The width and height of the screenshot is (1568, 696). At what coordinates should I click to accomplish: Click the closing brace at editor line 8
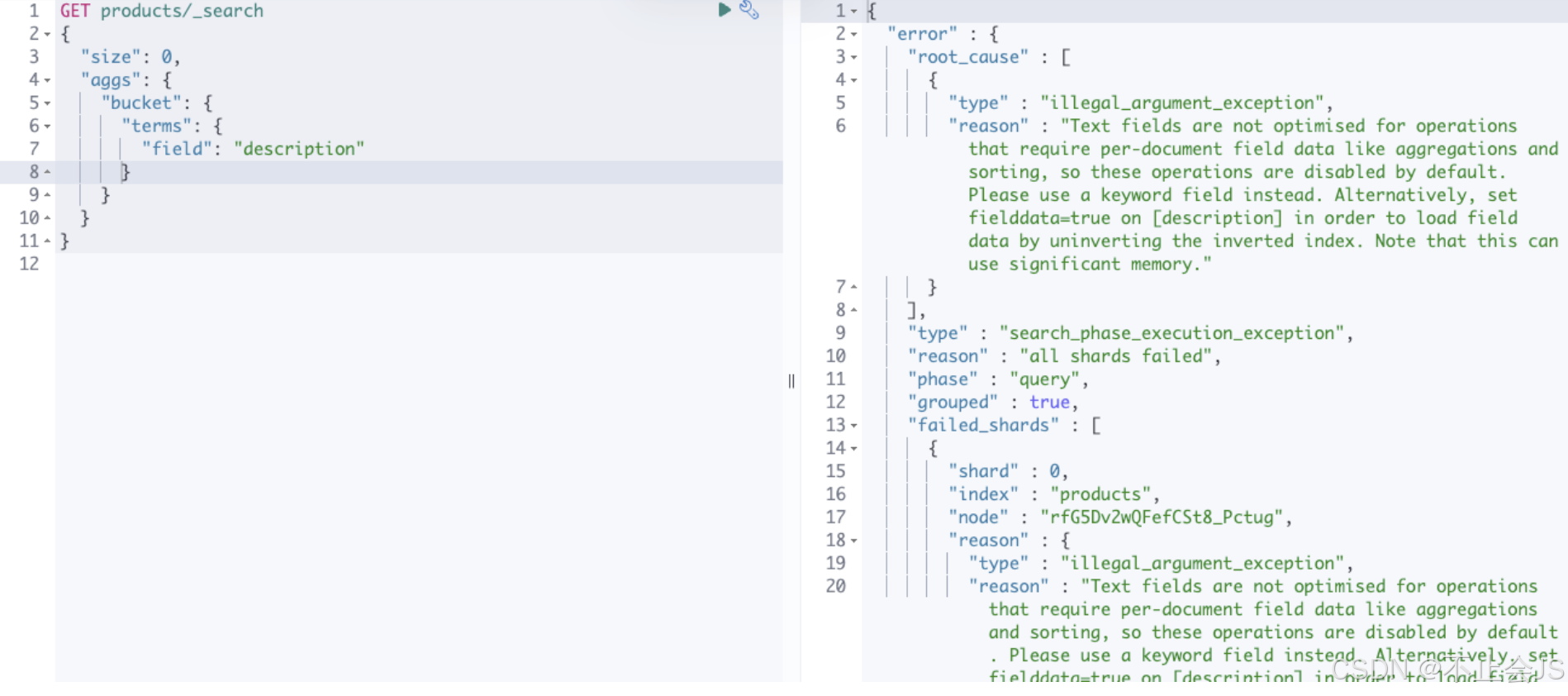click(126, 172)
